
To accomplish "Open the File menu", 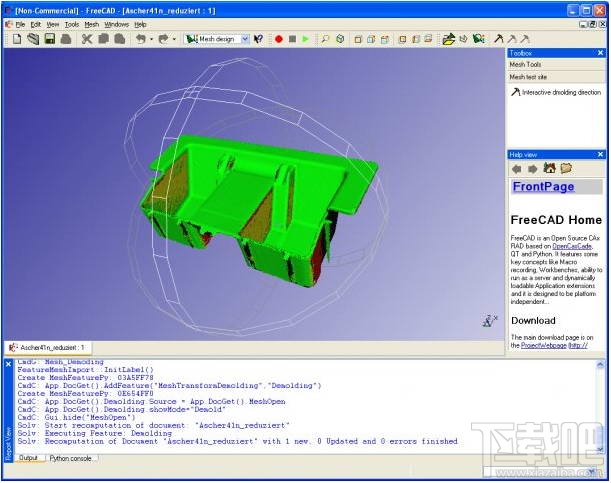I will tap(20, 25).
